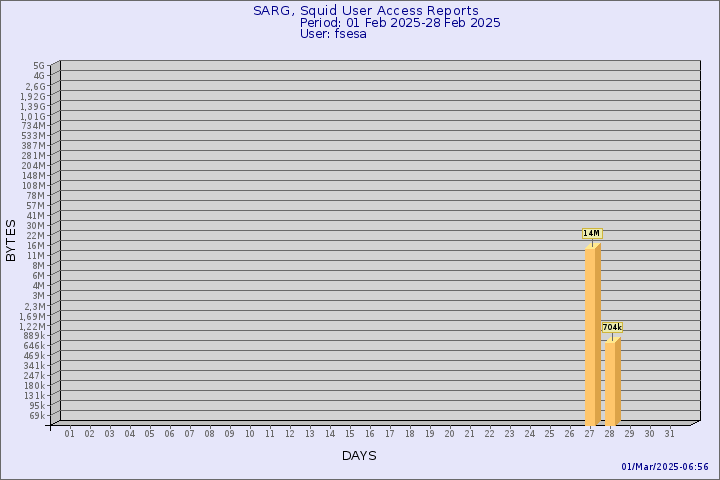Click the 5G tick on the bytes axis

coord(38,66)
